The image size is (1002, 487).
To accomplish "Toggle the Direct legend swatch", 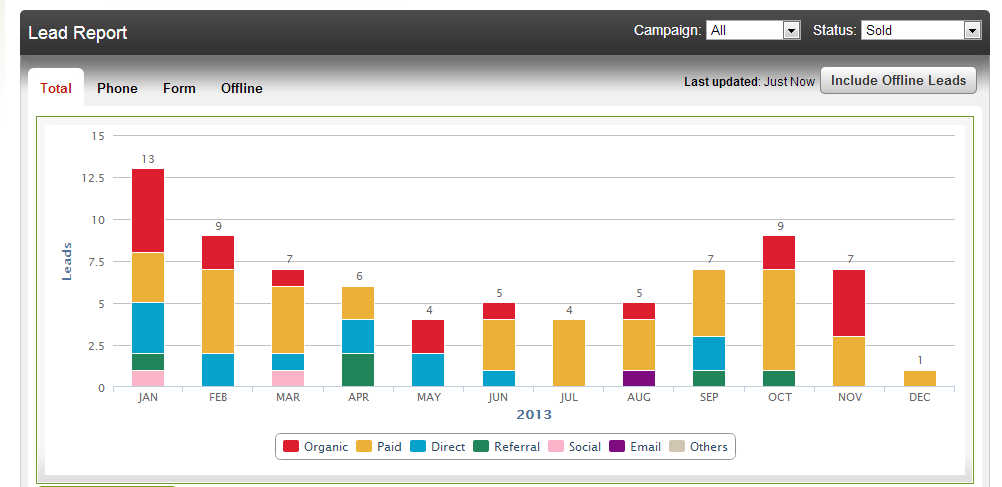I will coord(418,447).
